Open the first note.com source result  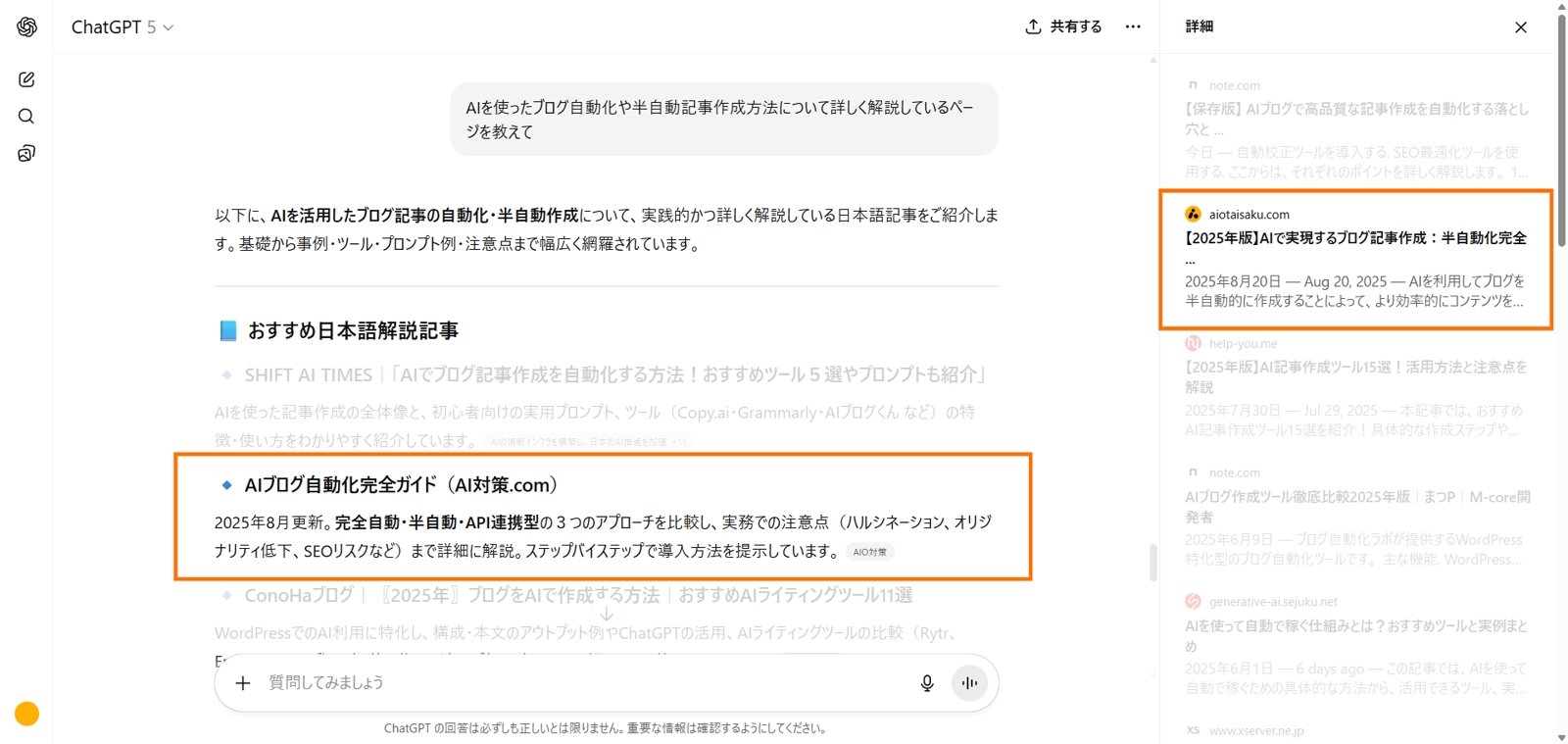(x=1354, y=119)
